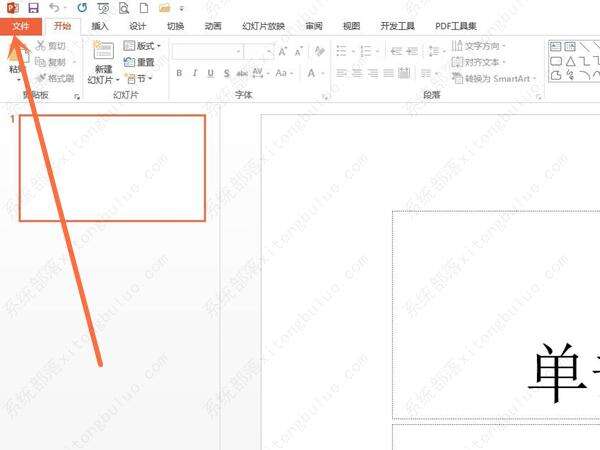Click the Cut scissors icon (剪切)
The height and width of the screenshot is (450, 600).
click(41, 46)
